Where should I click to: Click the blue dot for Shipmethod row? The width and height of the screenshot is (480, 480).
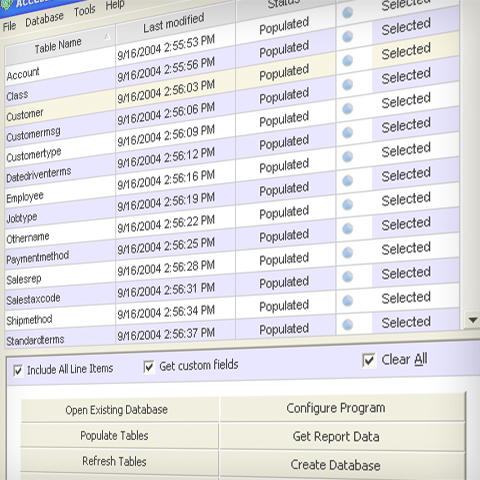pyautogui.click(x=347, y=300)
